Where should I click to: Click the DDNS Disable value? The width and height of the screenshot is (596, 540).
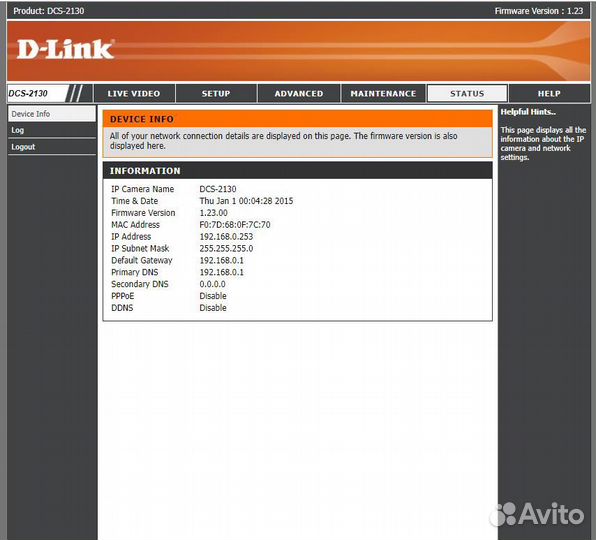point(213,308)
